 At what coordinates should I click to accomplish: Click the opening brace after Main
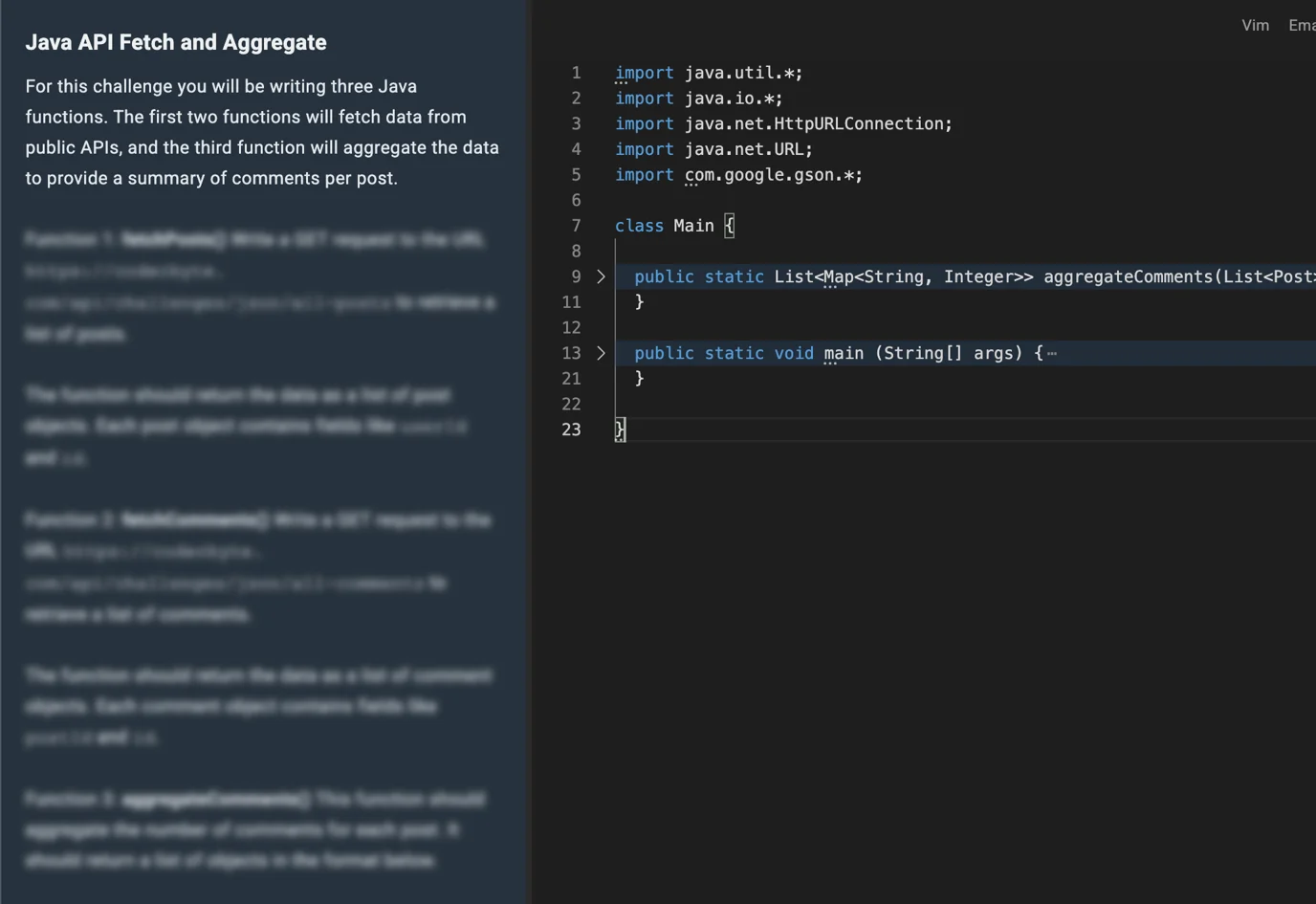point(730,226)
